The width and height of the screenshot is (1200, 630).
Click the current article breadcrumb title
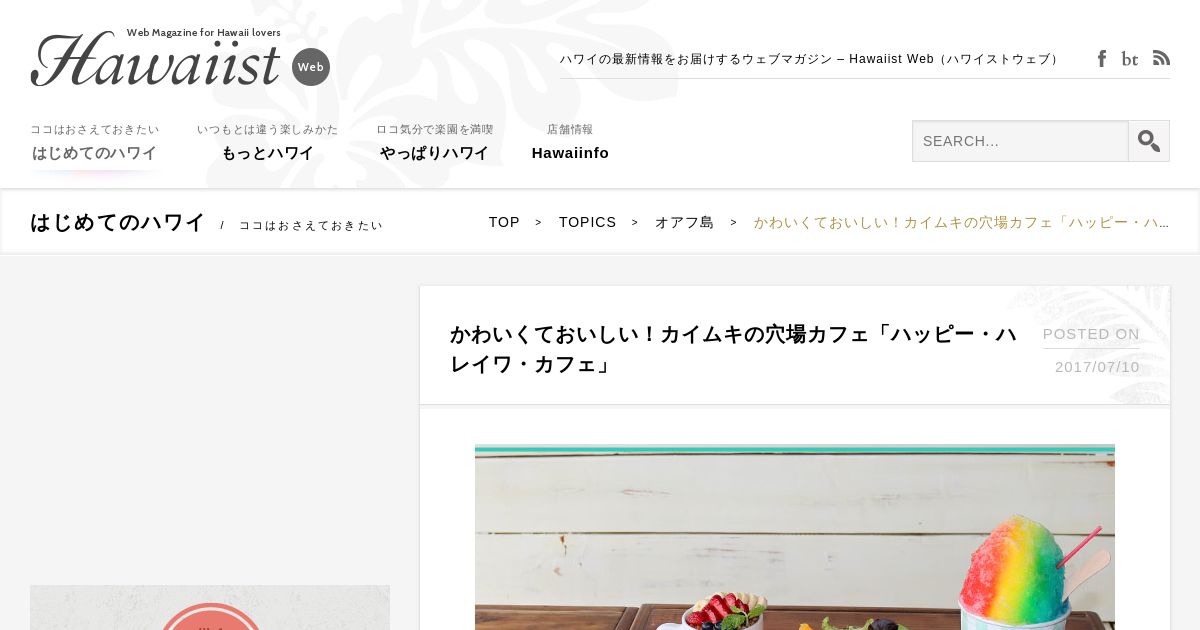(x=961, y=222)
